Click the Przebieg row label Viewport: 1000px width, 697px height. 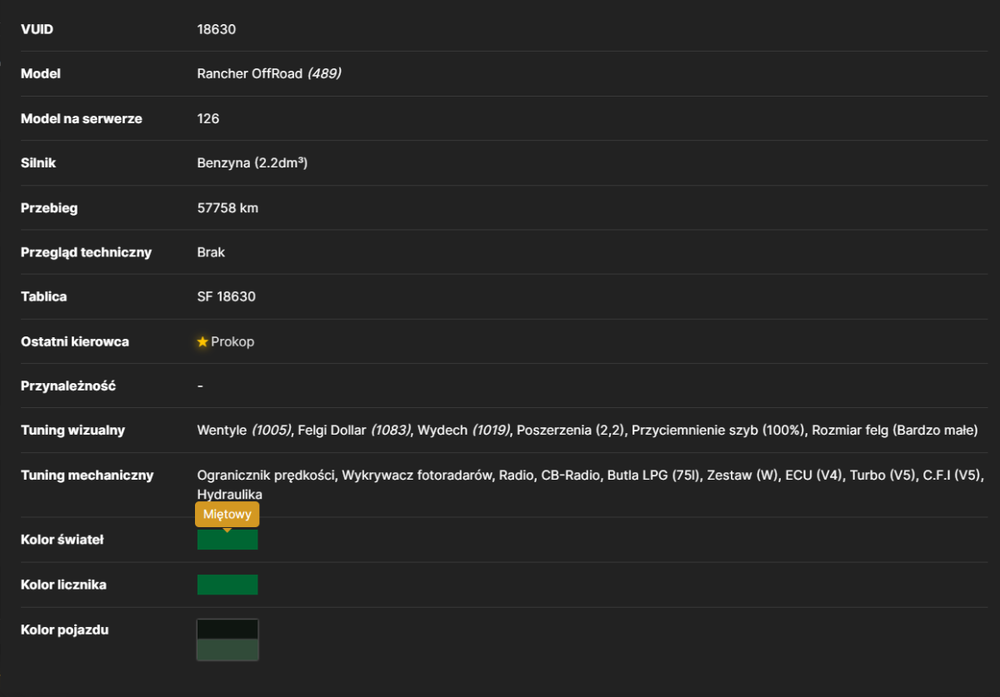coord(49,208)
